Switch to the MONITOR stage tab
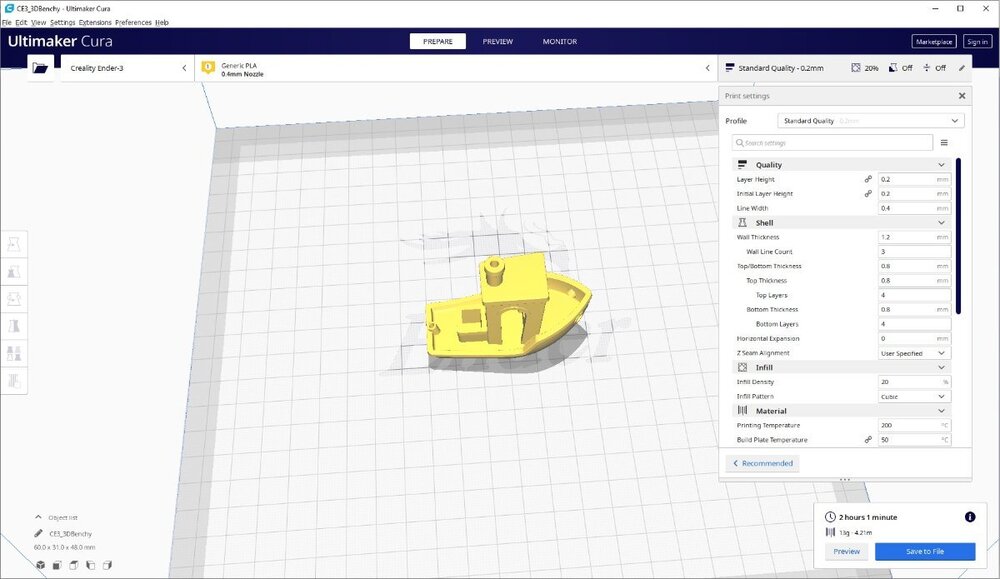 560,41
